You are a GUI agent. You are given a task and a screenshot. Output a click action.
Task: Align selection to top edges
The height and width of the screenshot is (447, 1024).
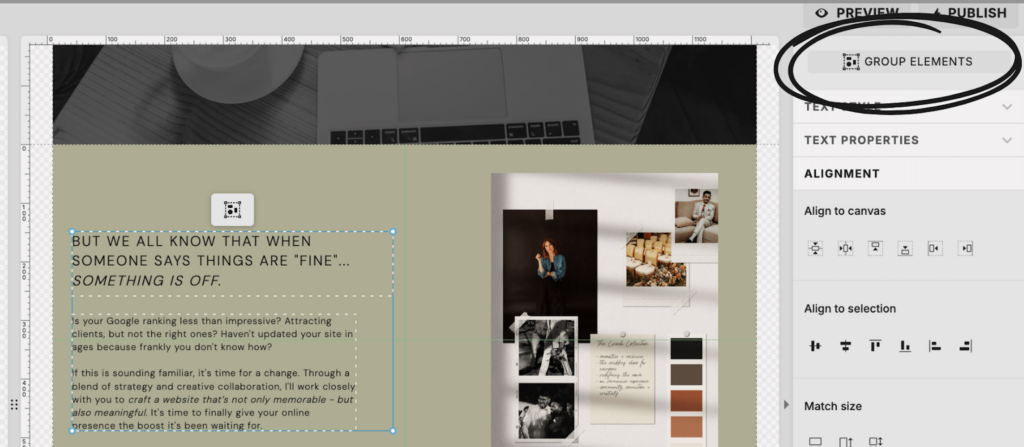tap(875, 346)
